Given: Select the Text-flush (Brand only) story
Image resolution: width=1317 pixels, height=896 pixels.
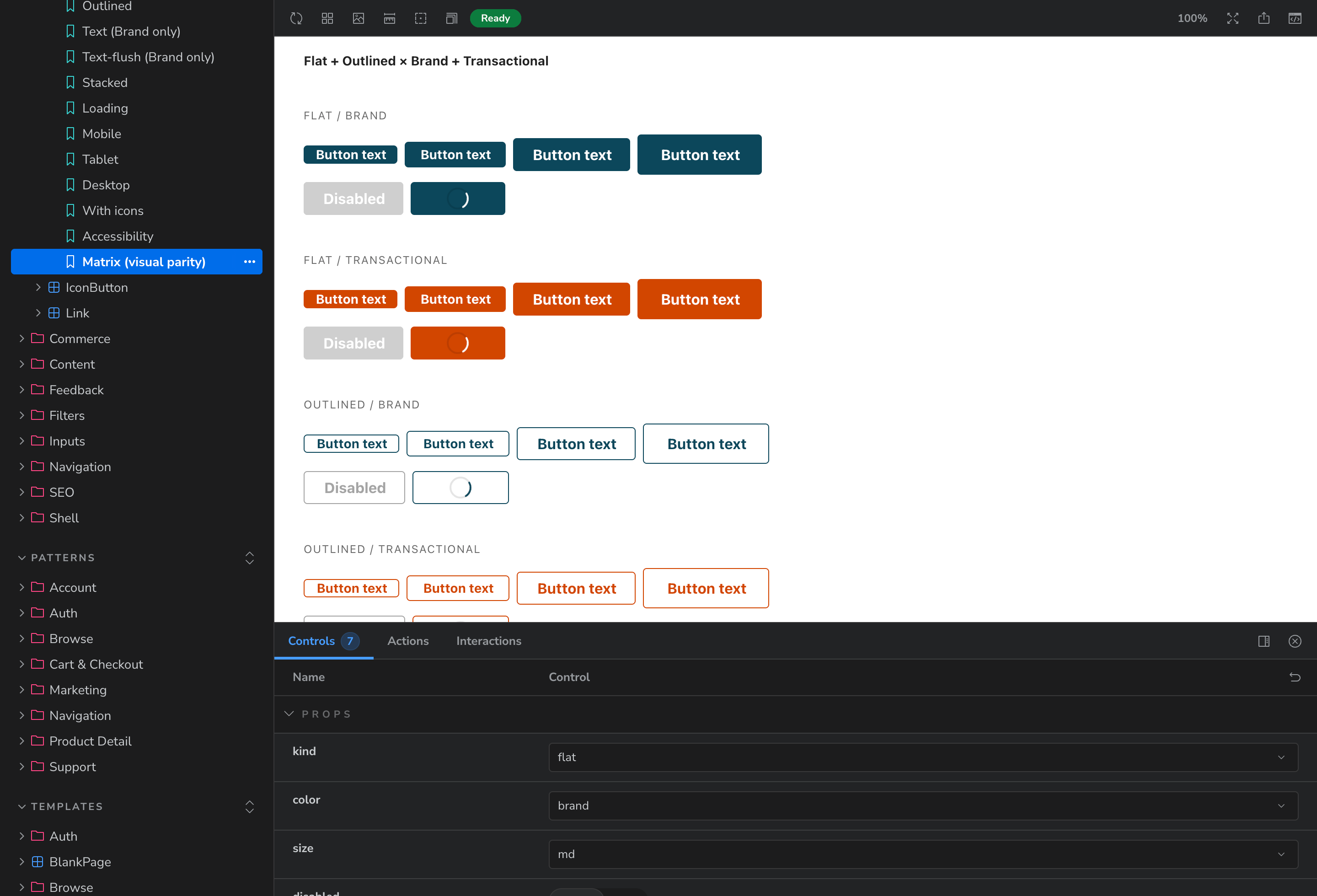Looking at the screenshot, I should coord(149,57).
